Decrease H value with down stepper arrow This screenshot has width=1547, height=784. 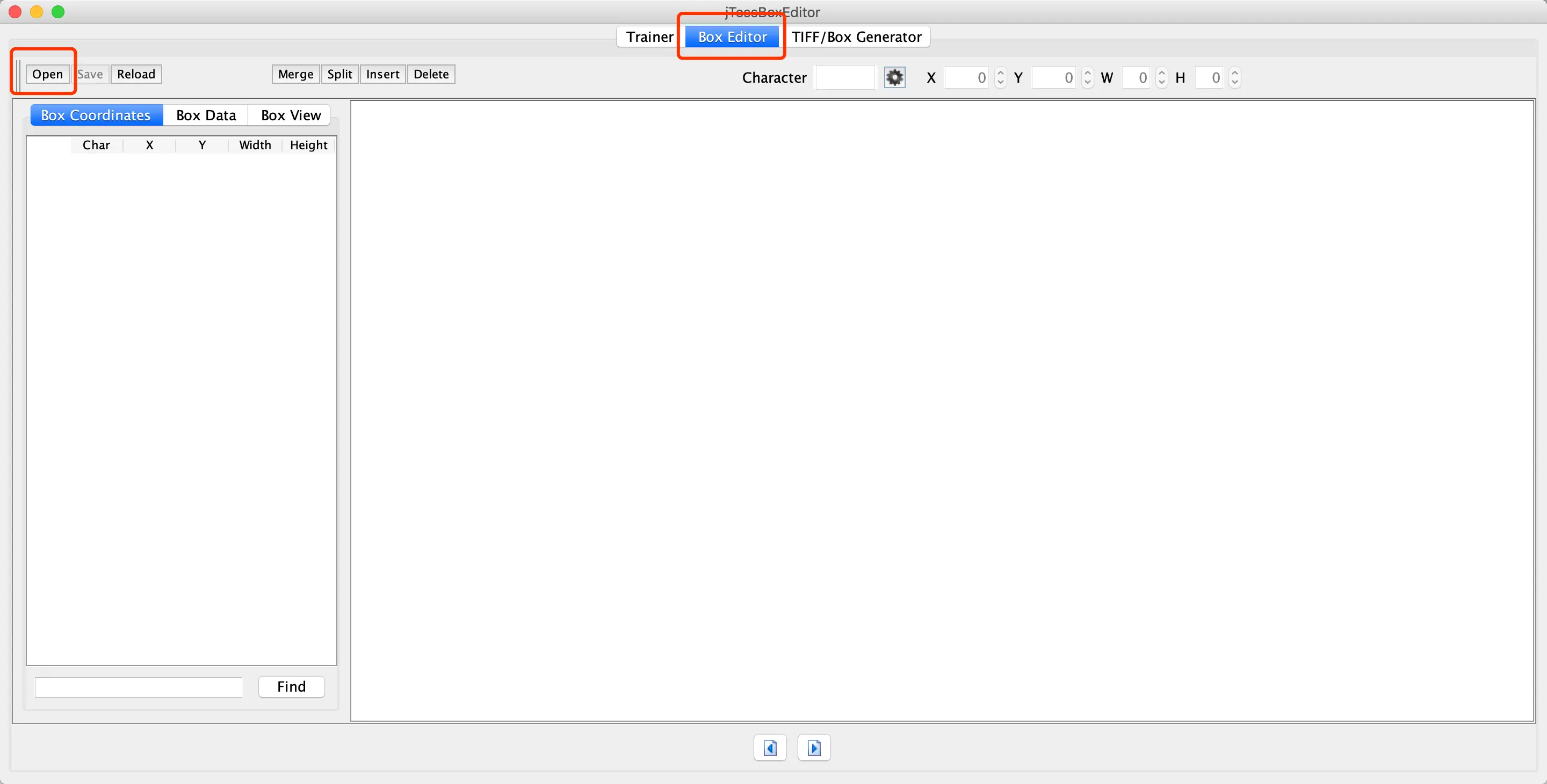point(1235,82)
